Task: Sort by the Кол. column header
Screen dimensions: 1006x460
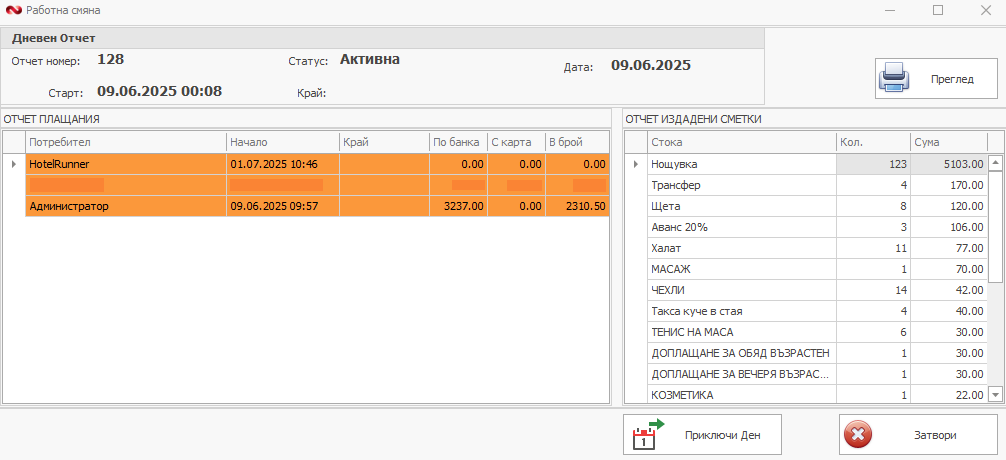Action: tap(872, 142)
